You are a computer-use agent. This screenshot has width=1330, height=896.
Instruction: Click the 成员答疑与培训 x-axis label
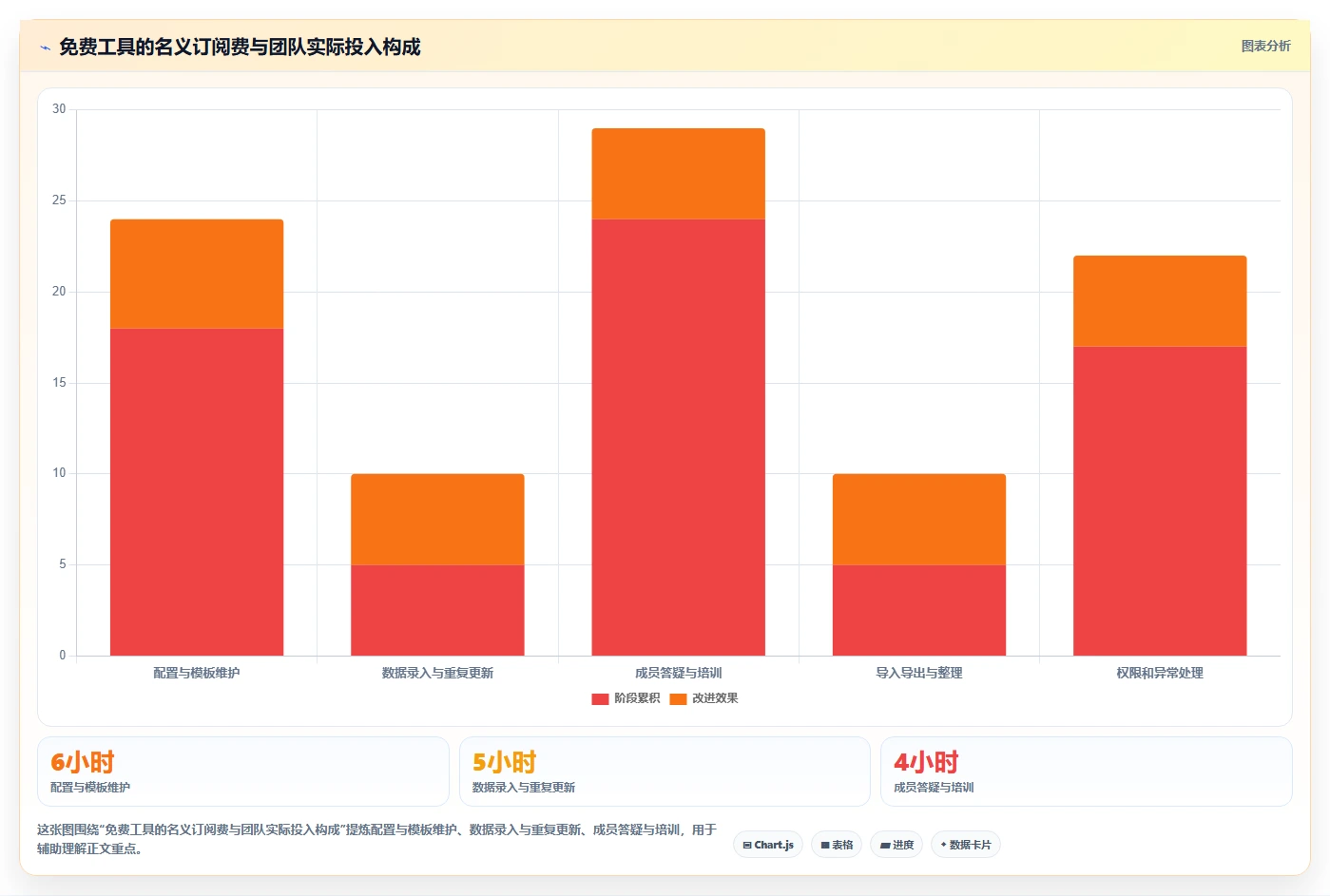[x=678, y=673]
